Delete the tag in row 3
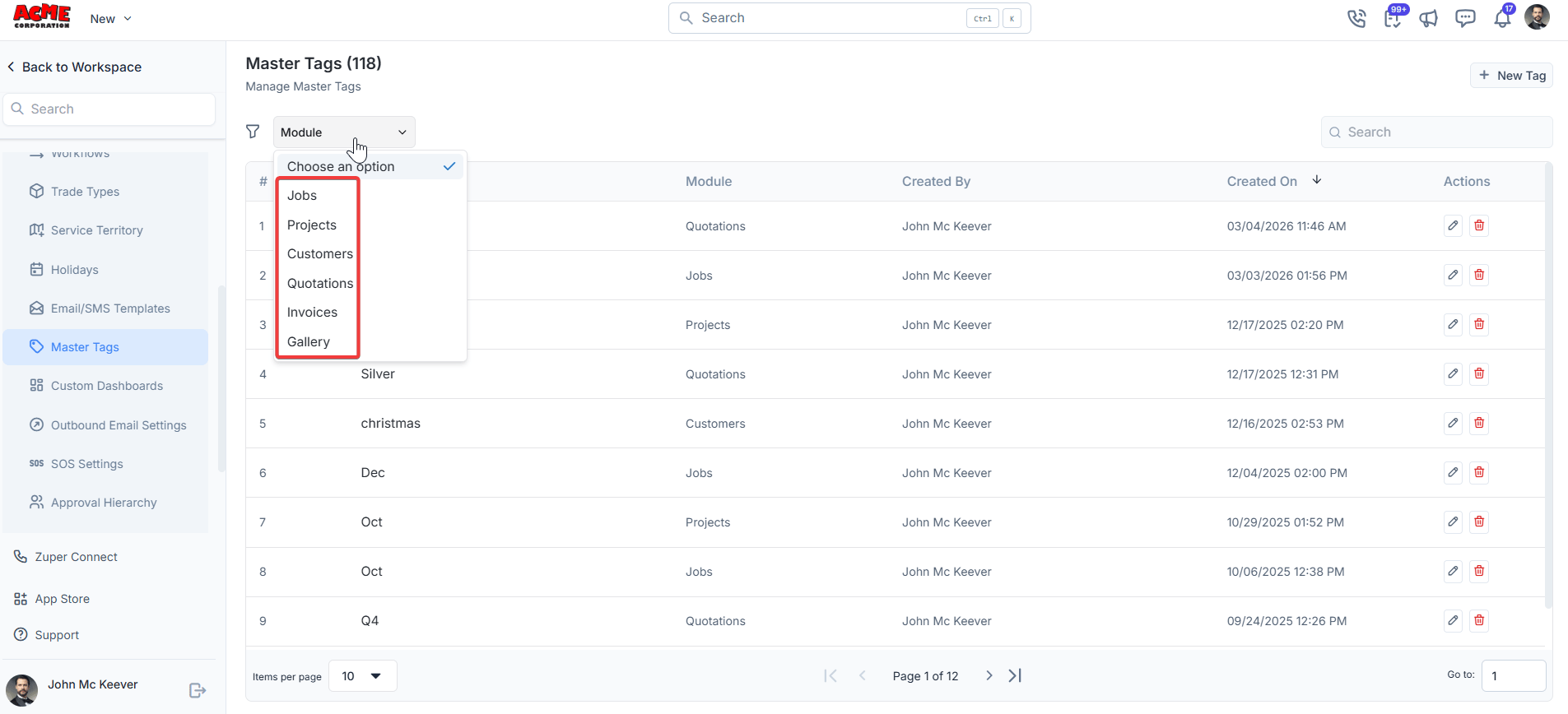Viewport: 1568px width, 714px height. [x=1479, y=324]
